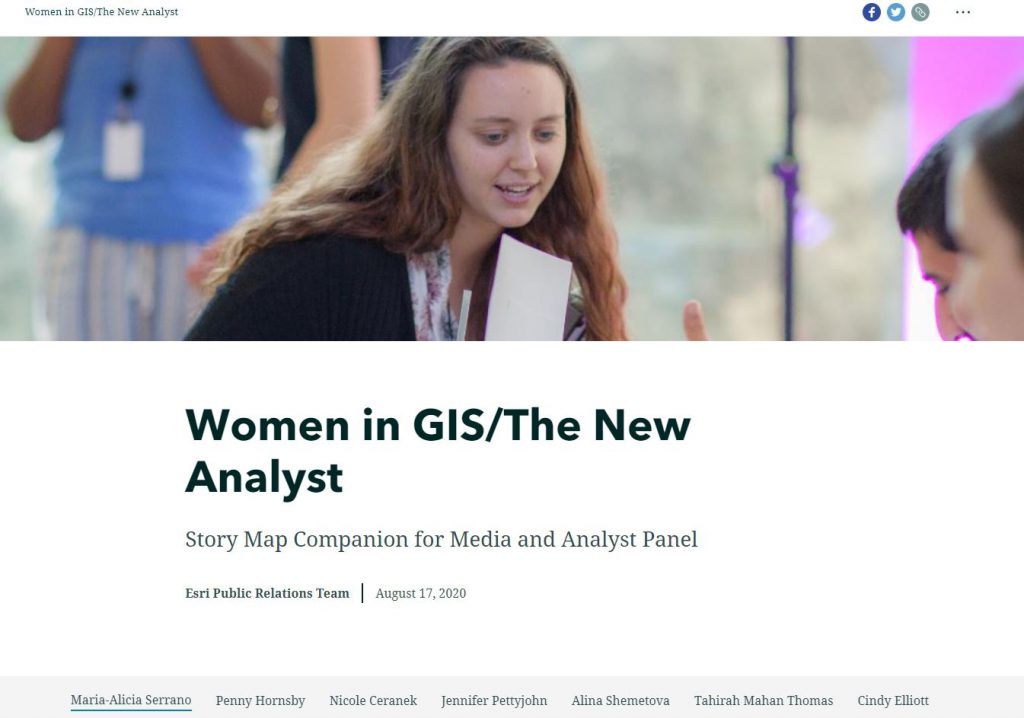The height and width of the screenshot is (718, 1024).
Task: Go to Nicole Ceranek section
Action: (373, 700)
